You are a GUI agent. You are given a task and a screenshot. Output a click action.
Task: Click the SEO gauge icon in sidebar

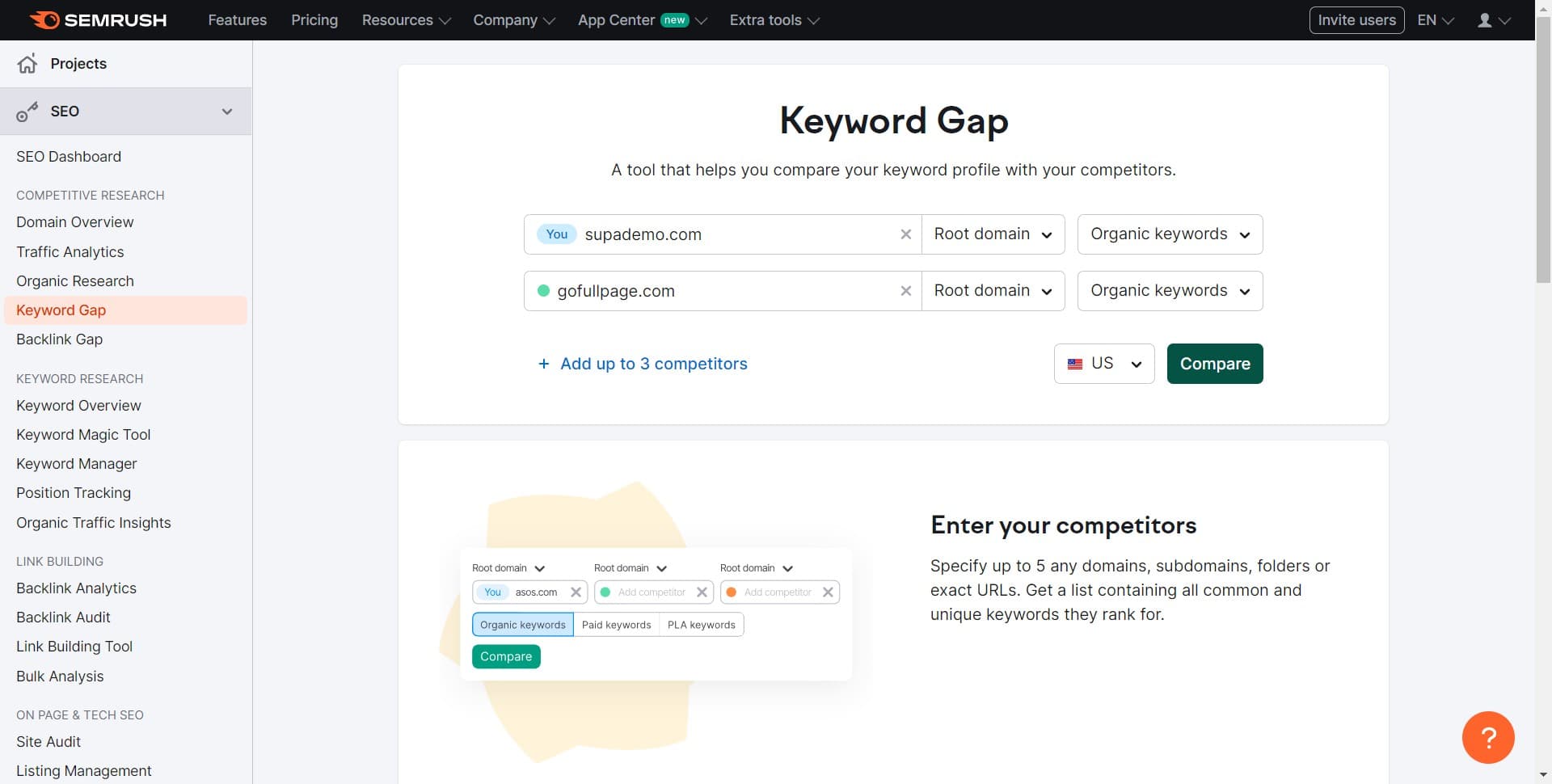tap(27, 111)
